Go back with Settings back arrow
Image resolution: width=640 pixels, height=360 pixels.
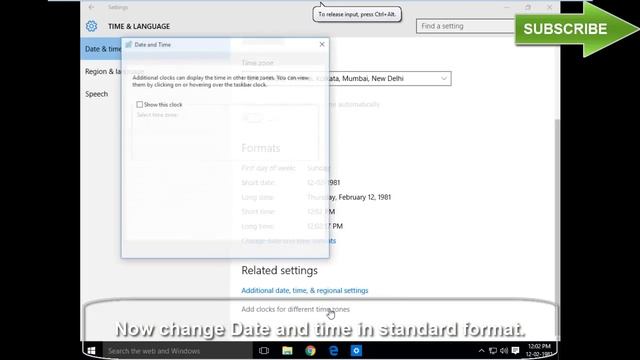click(x=91, y=7)
